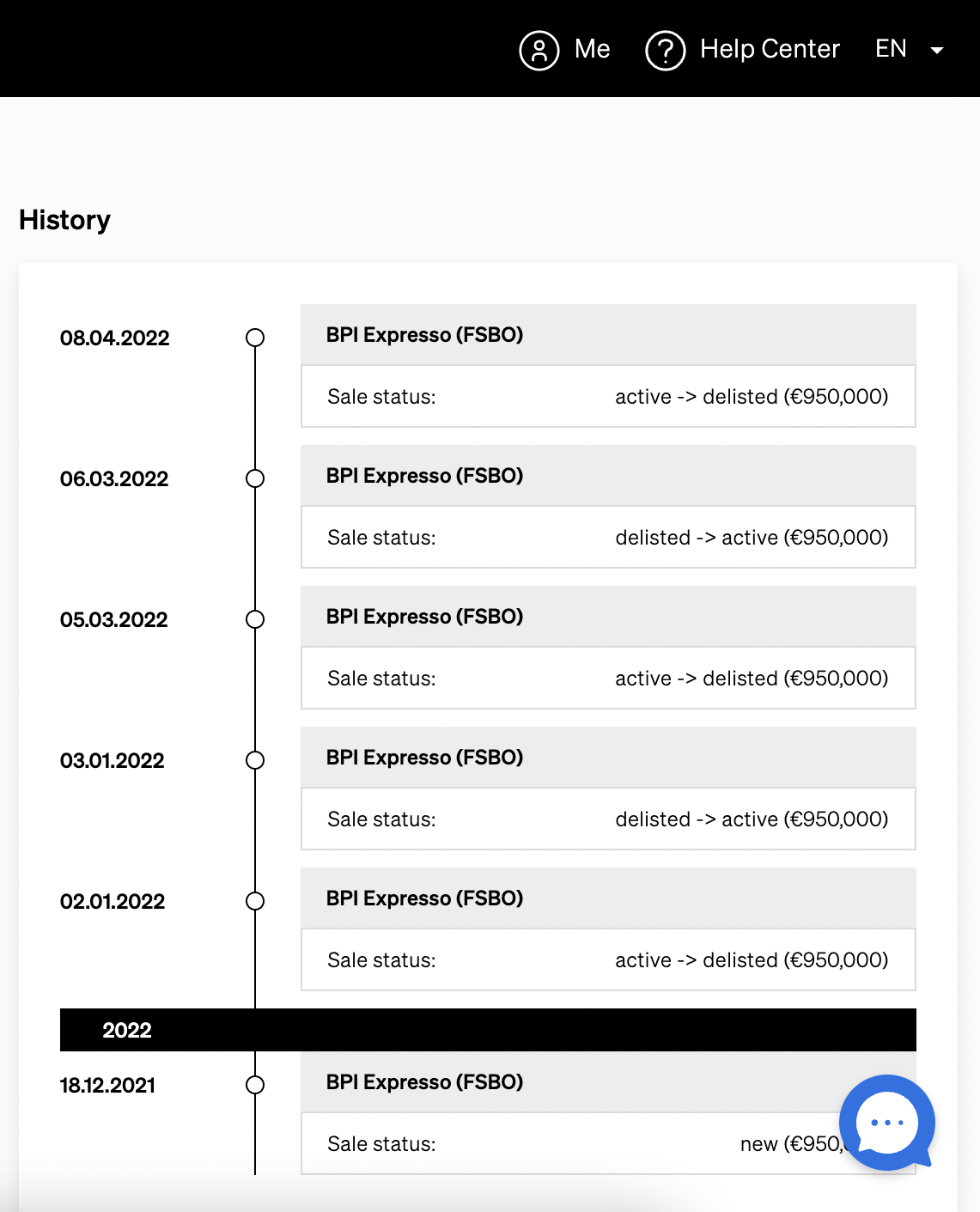980x1212 pixels.
Task: Select the 18.12.2021 timeline marker
Action: [255, 1085]
